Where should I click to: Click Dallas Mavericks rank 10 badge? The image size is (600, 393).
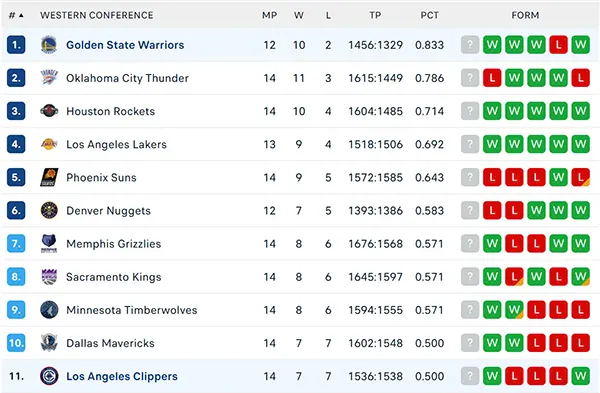tap(16, 343)
